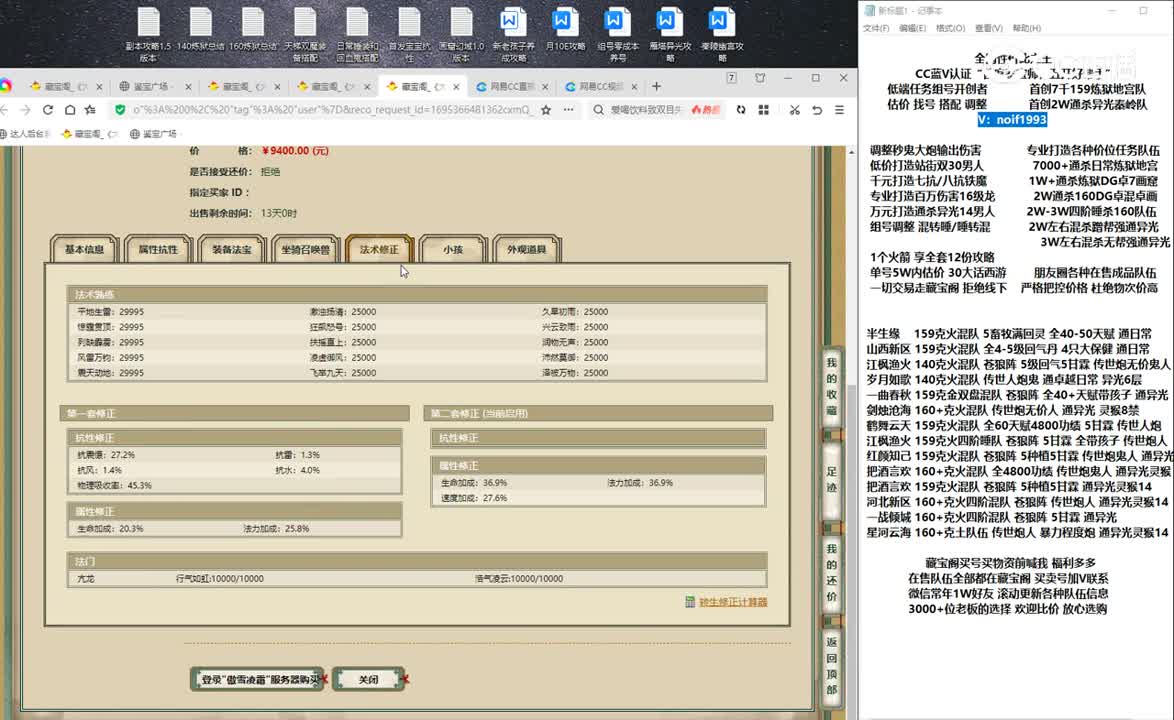The image size is (1174, 720).
Task: Open the 小孩 tab
Action: (453, 249)
